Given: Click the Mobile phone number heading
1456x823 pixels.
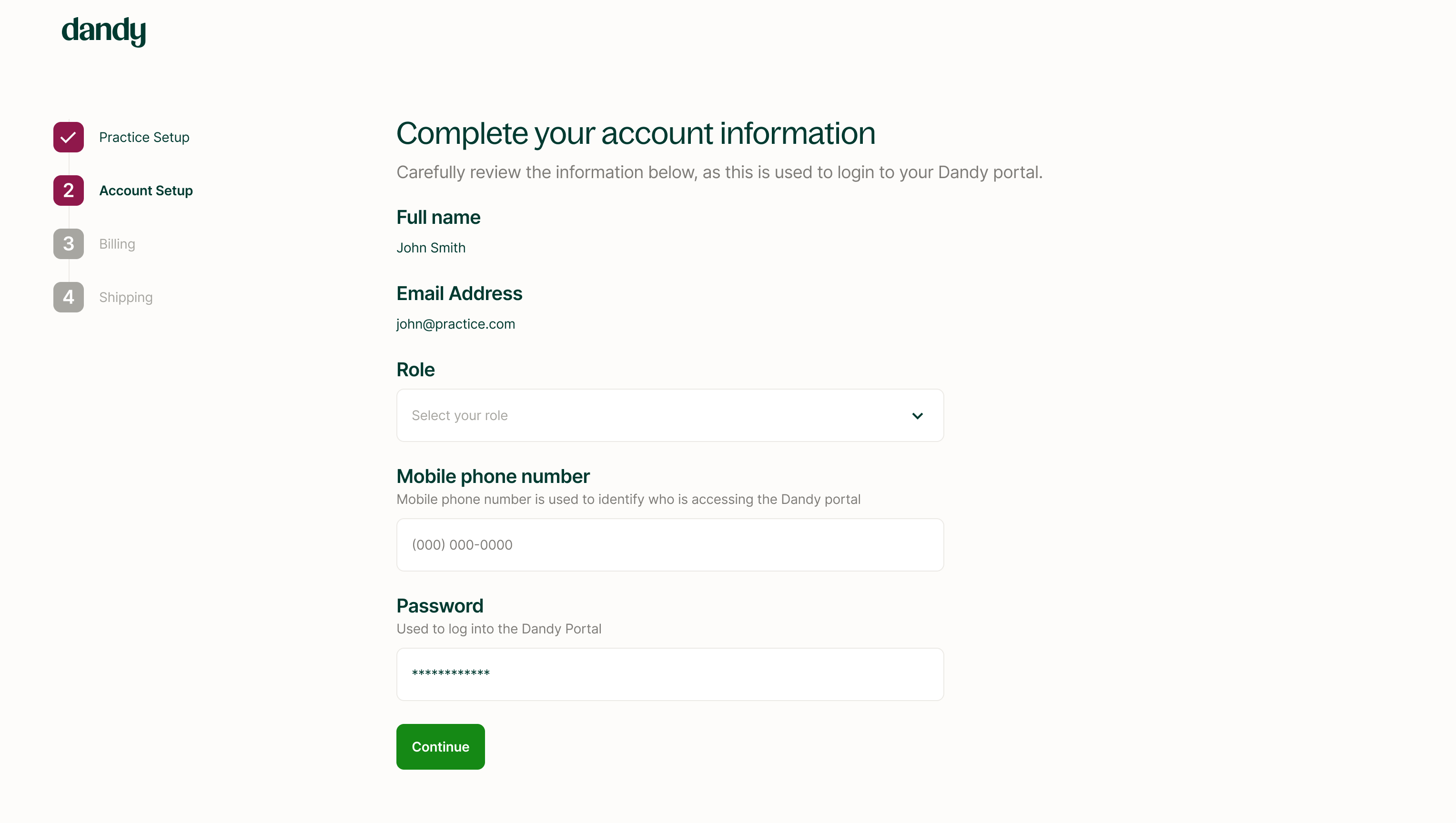Looking at the screenshot, I should 493,476.
